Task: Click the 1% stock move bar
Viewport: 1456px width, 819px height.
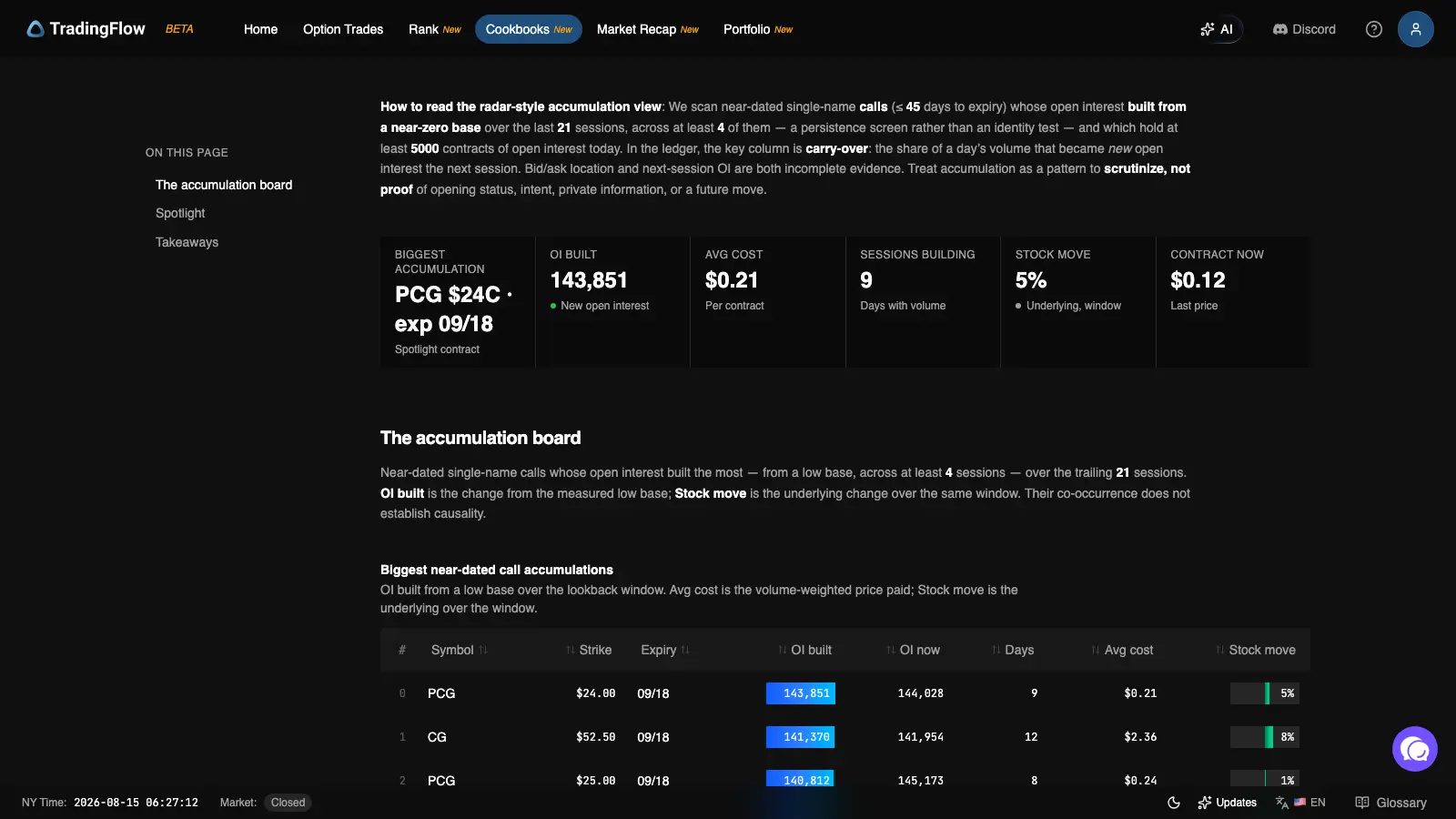Action: (x=1265, y=779)
